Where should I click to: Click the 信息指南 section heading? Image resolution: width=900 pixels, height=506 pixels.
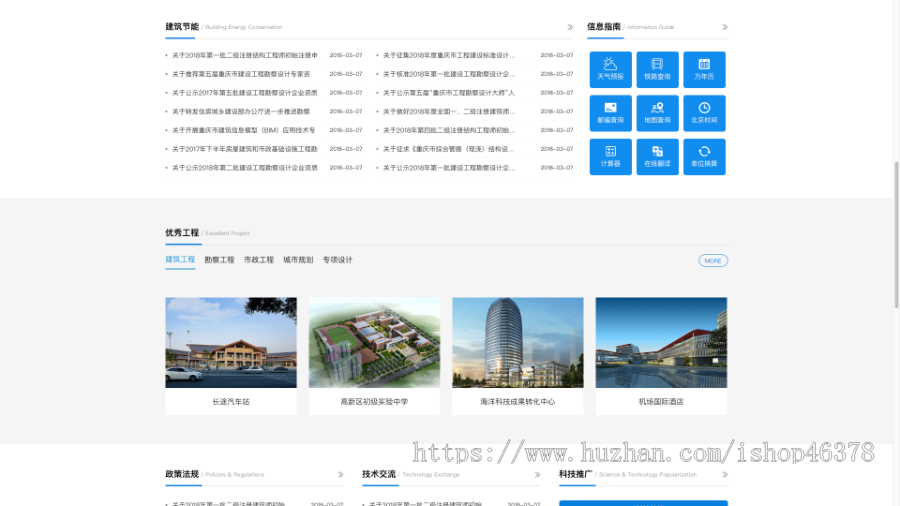(604, 26)
